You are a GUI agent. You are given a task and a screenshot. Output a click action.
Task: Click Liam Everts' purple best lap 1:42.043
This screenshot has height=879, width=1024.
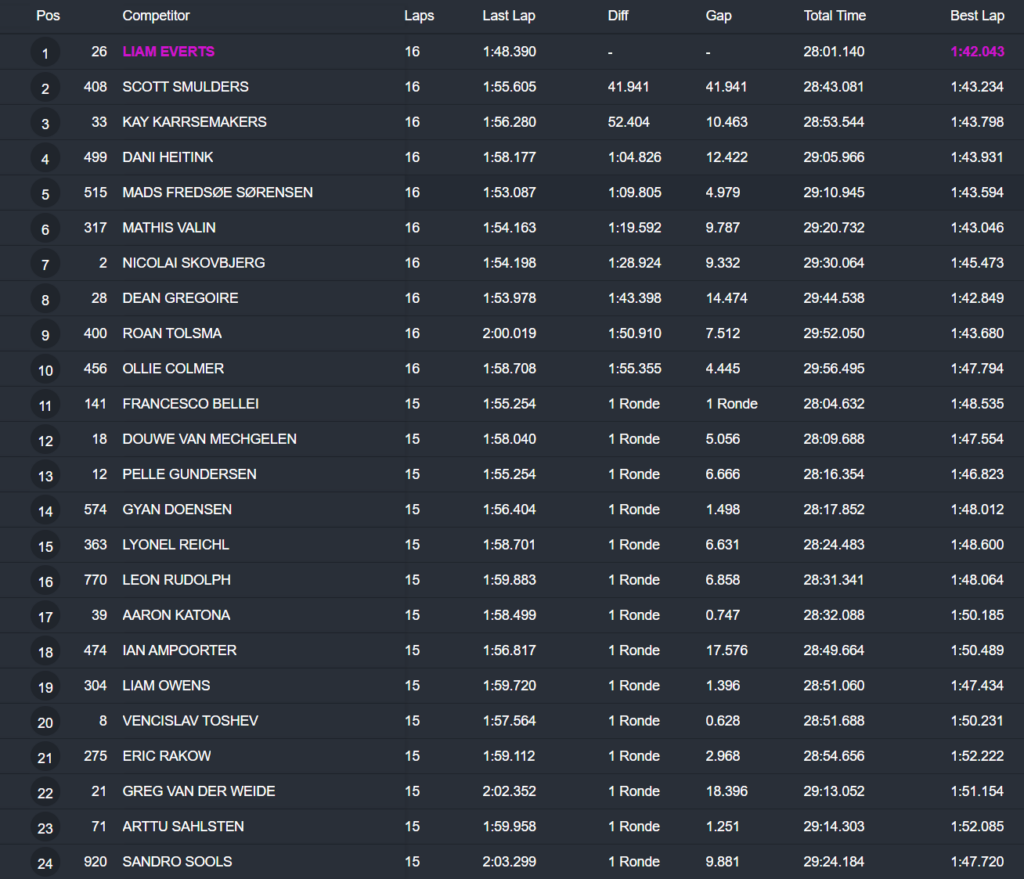click(x=977, y=52)
